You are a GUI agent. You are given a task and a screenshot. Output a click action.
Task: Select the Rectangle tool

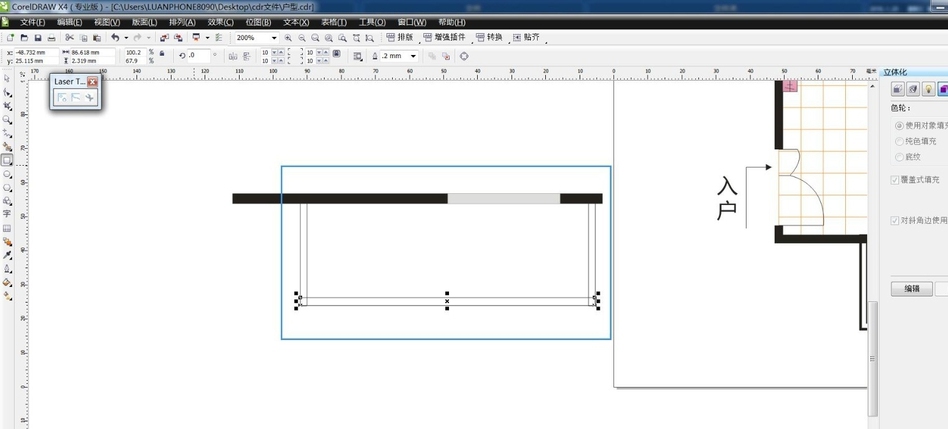pos(7,160)
